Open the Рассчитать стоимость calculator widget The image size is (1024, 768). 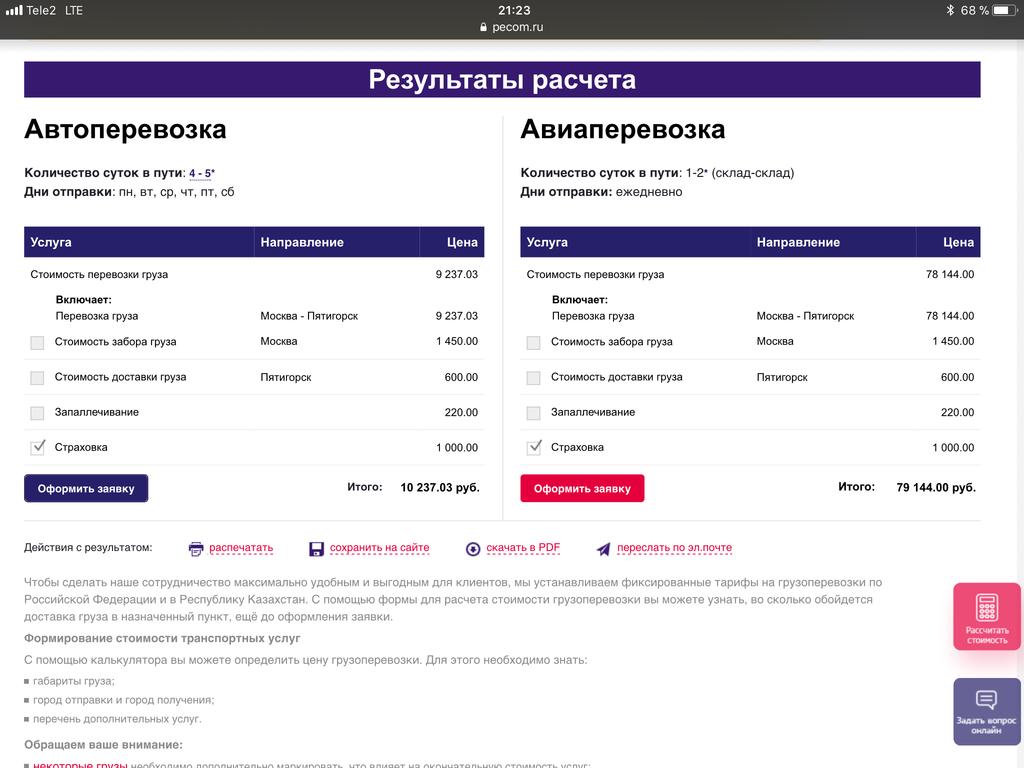click(x=987, y=616)
